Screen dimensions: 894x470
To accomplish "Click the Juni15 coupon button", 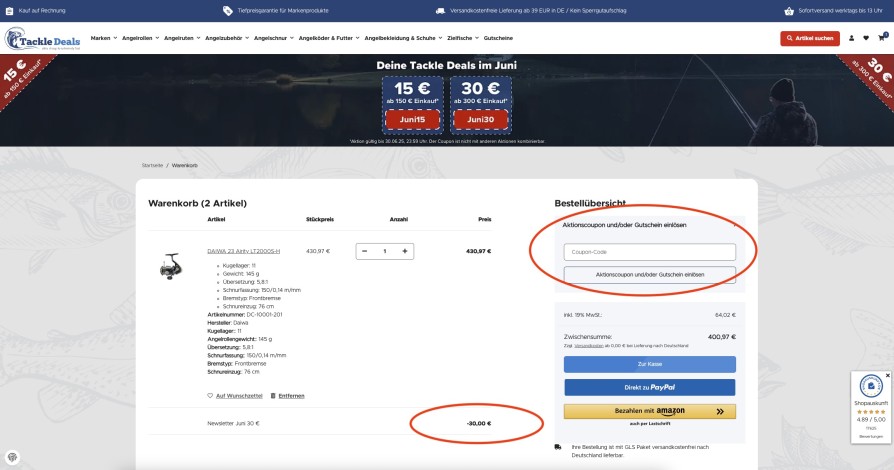I will click(x=412, y=120).
